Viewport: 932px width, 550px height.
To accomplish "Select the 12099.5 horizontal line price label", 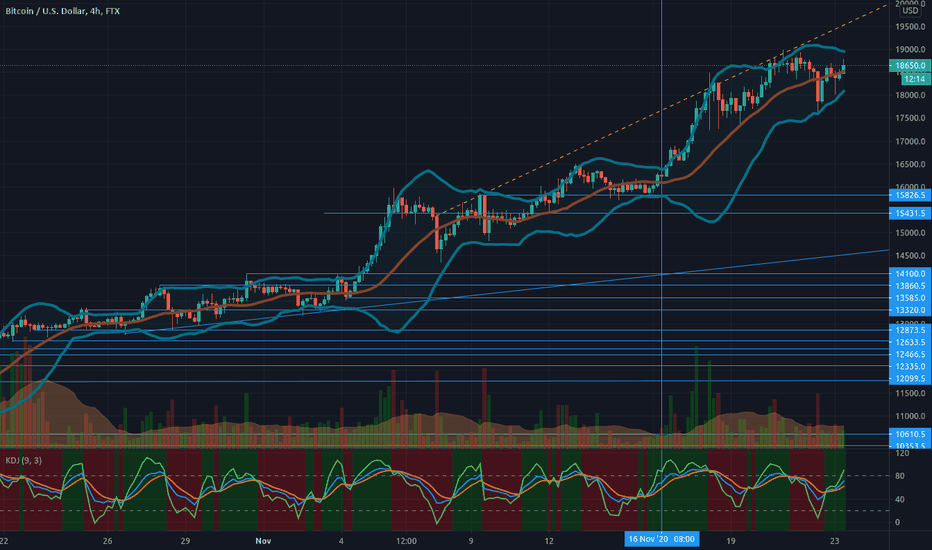I will (x=909, y=378).
